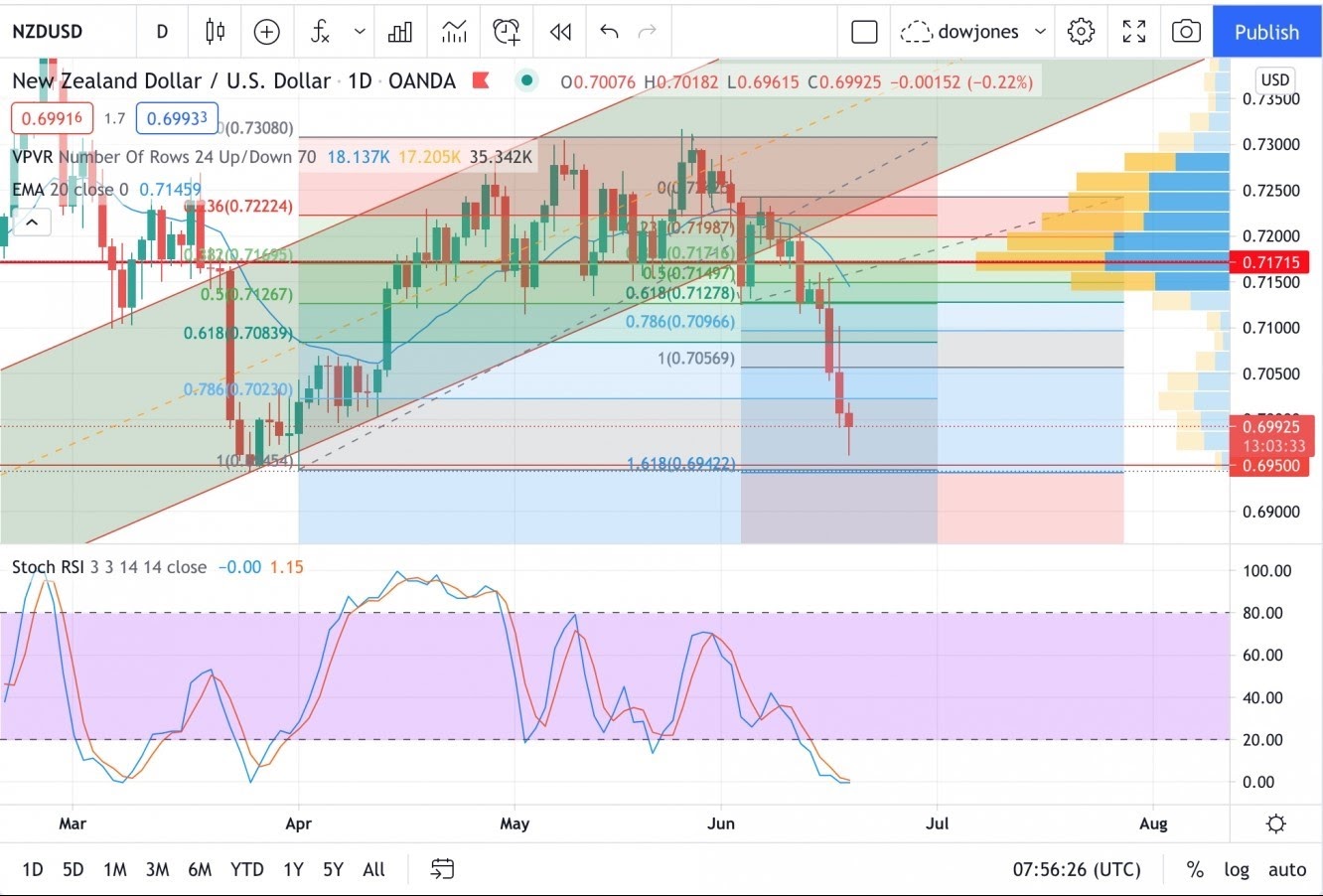Select the EMA 20 close indicator label
The height and width of the screenshot is (896, 1323).
pyautogui.click(x=71, y=189)
